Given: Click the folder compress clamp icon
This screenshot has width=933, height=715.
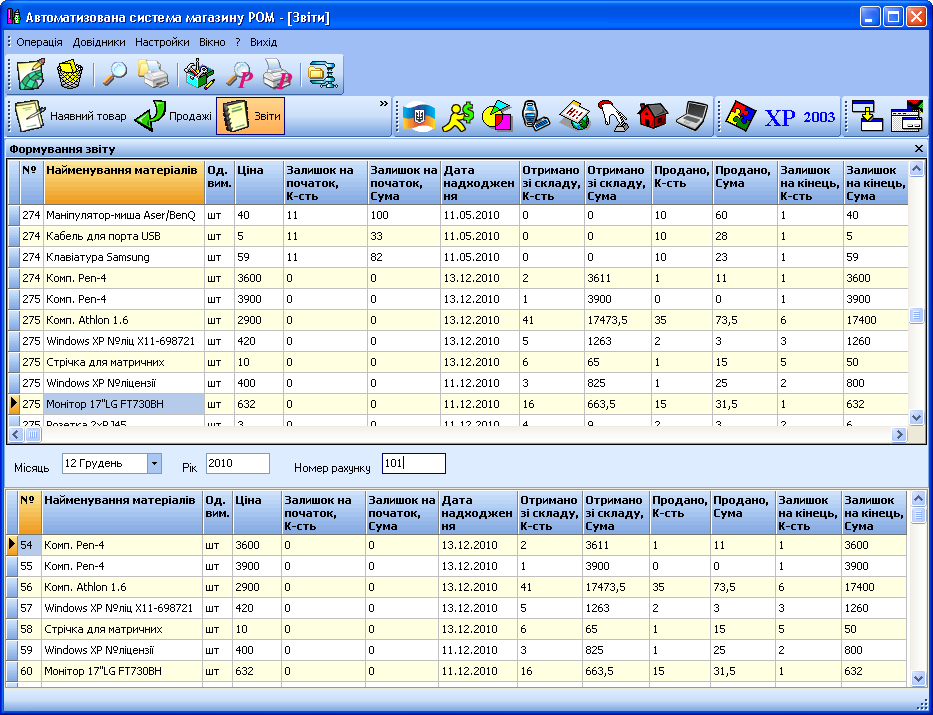Looking at the screenshot, I should pyautogui.click(x=323, y=74).
